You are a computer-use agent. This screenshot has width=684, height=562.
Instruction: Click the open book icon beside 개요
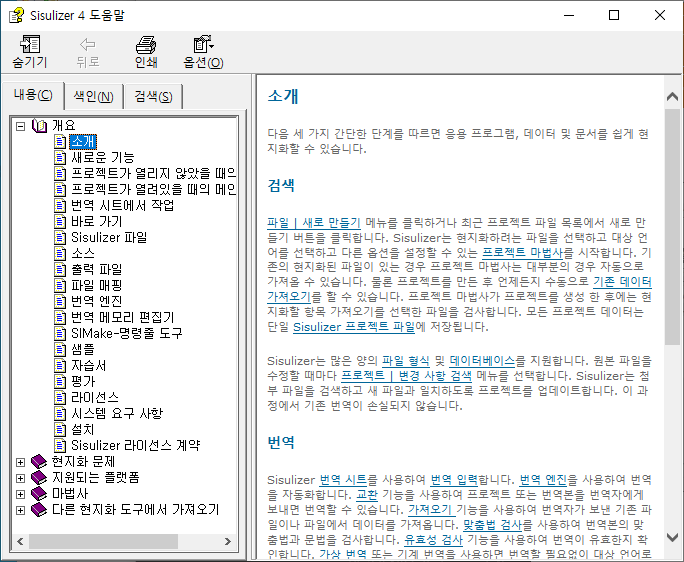(x=39, y=126)
